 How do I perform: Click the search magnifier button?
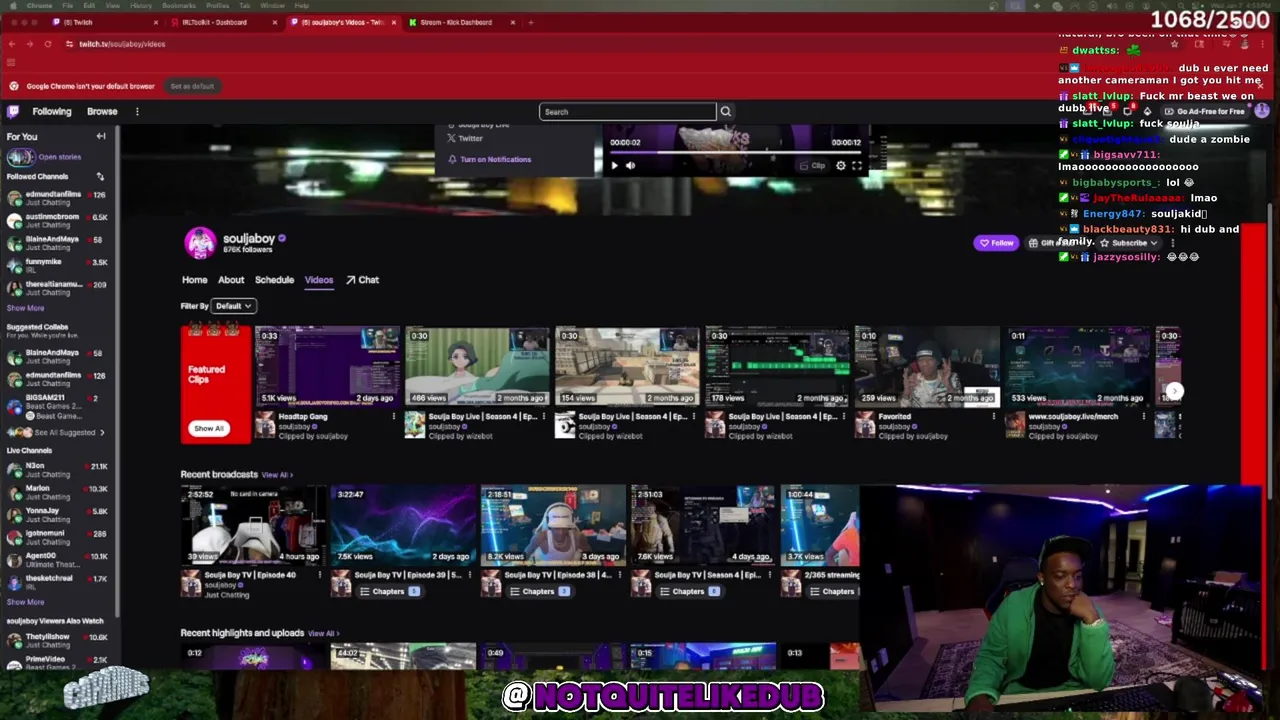pos(726,112)
